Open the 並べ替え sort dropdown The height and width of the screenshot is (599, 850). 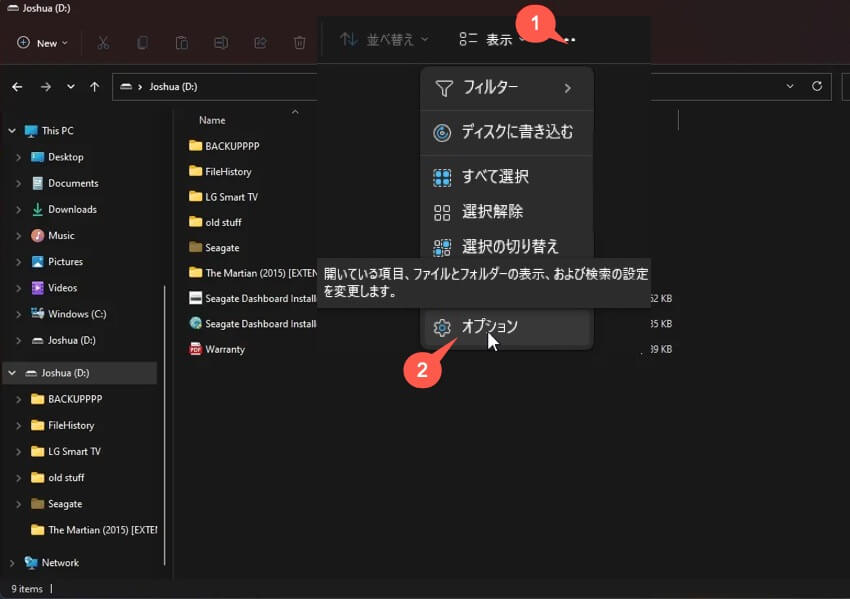(384, 39)
